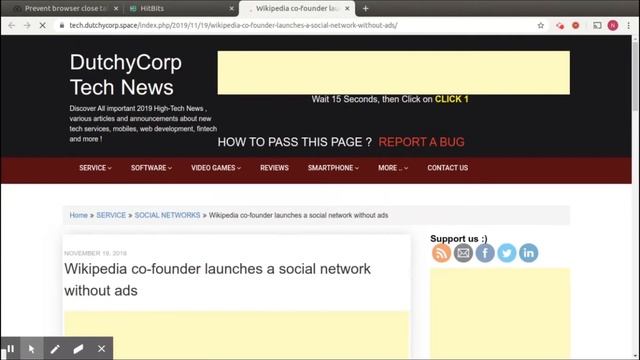640x360 pixels.
Task: Expand the SERVICE menu
Action: coord(96,168)
